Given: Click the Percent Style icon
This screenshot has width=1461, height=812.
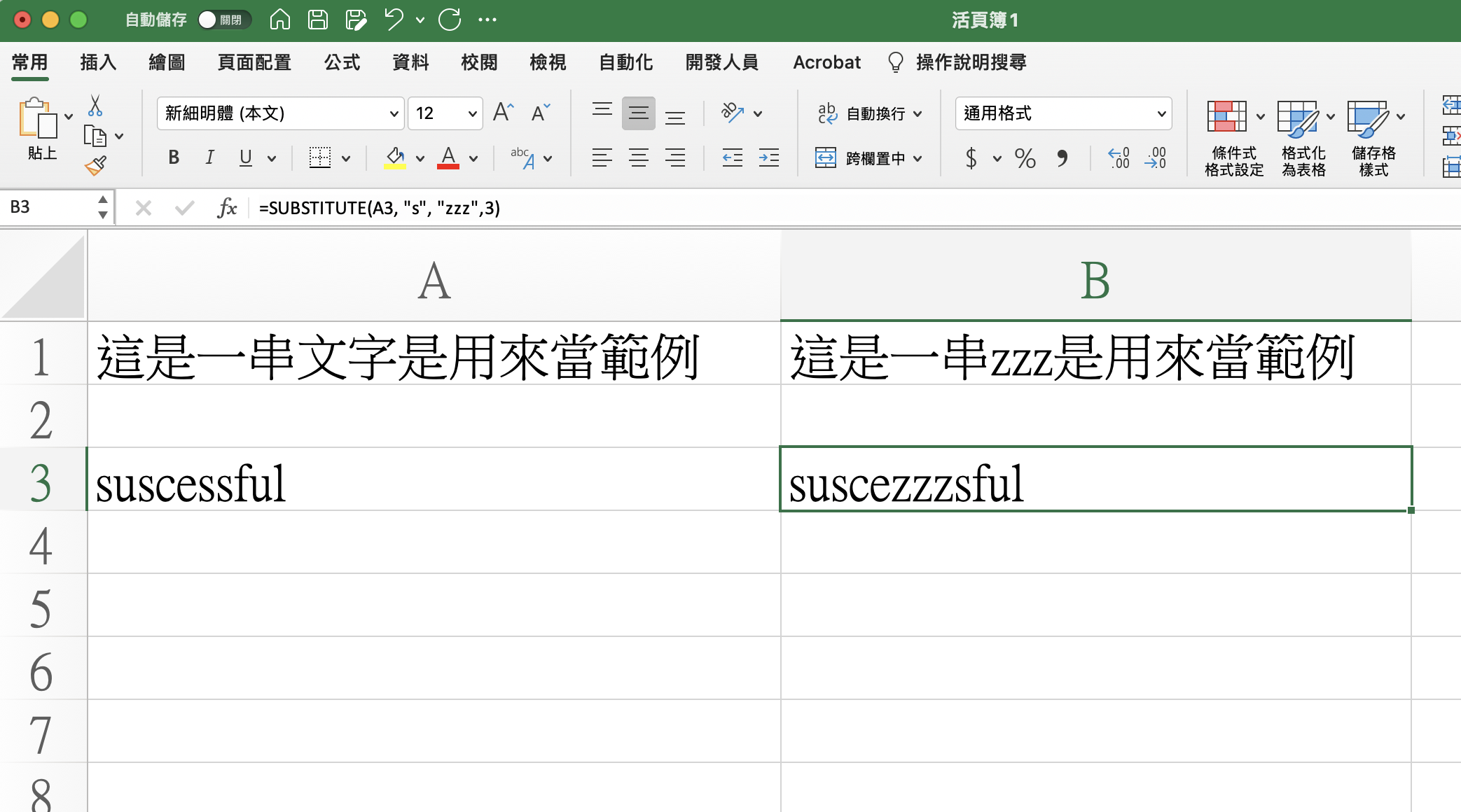Looking at the screenshot, I should [1025, 158].
